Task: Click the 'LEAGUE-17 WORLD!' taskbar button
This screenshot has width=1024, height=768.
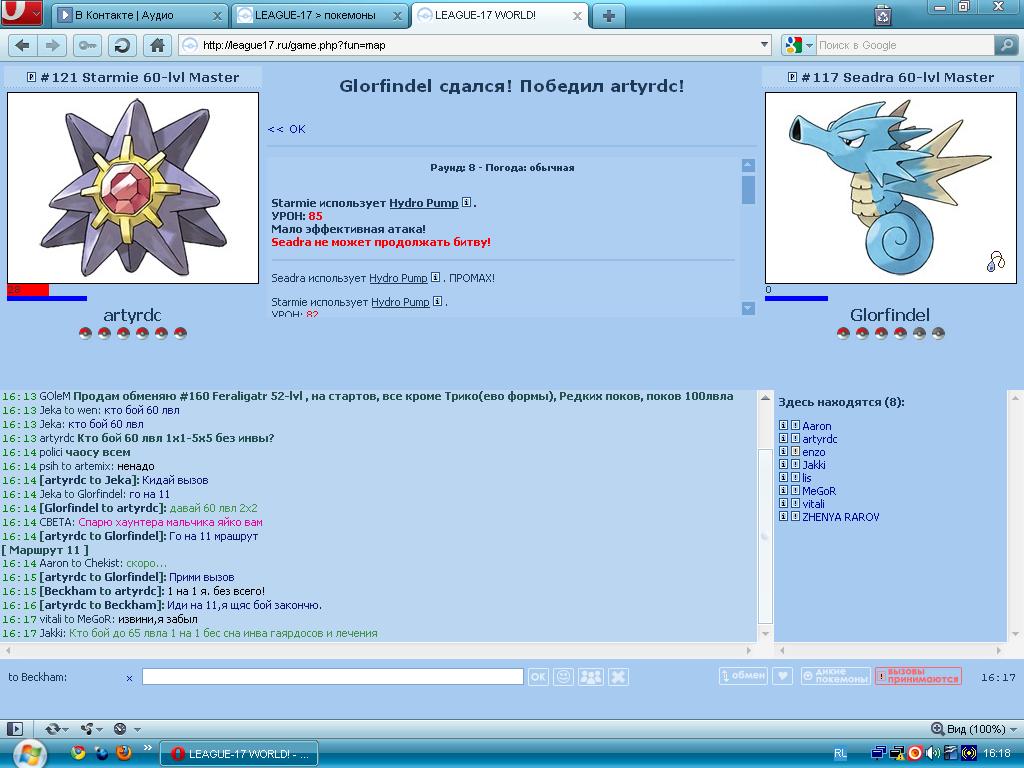Action: (x=239, y=754)
